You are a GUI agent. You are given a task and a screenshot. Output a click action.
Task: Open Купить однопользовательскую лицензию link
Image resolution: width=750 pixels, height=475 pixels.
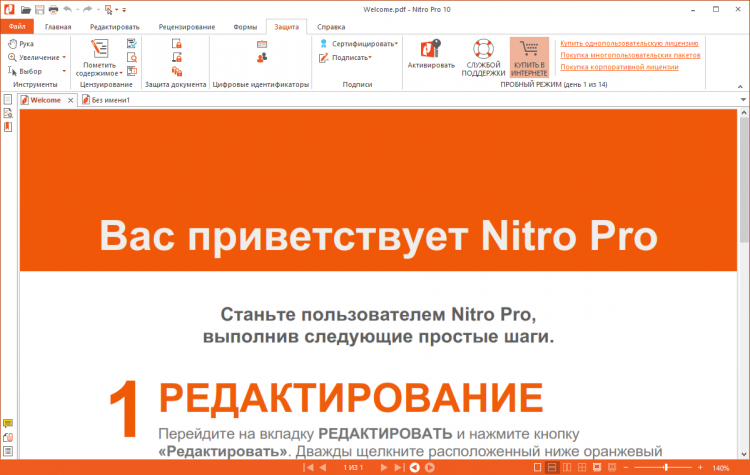(629, 43)
